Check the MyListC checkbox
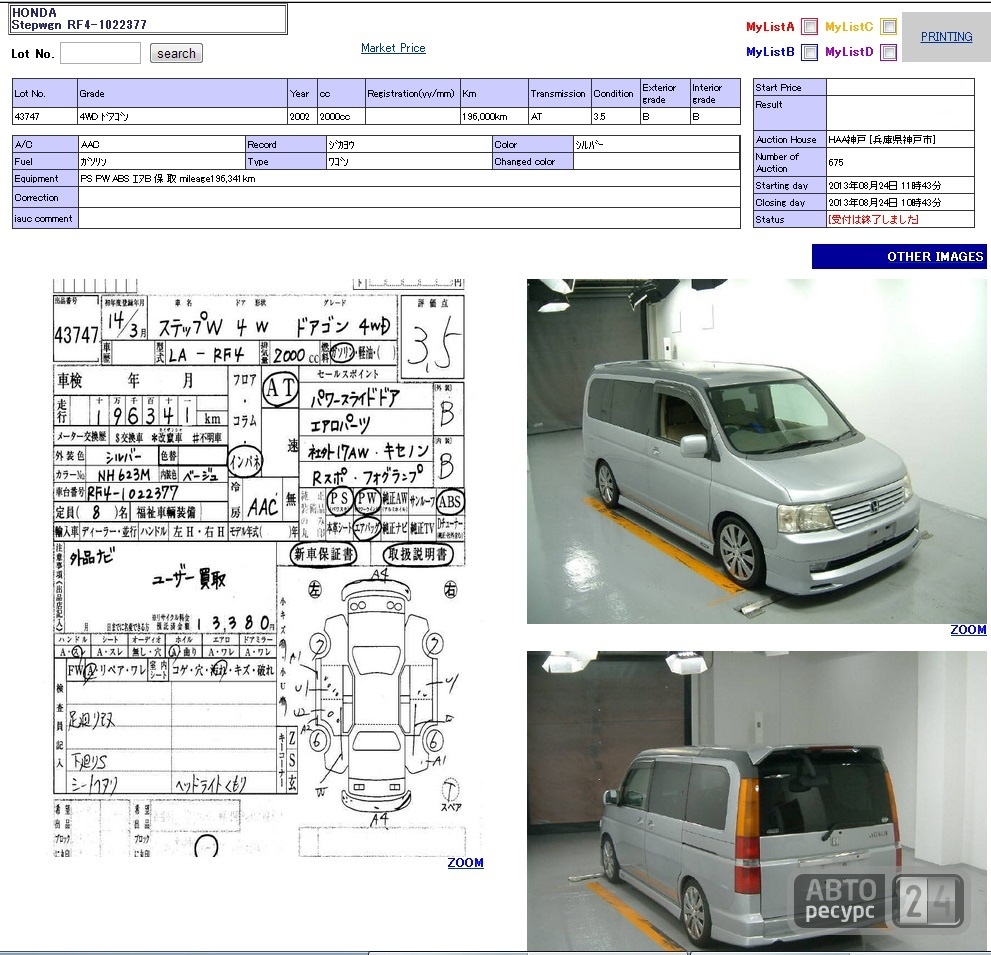Viewport: 991px width, 955px height. tap(889, 27)
